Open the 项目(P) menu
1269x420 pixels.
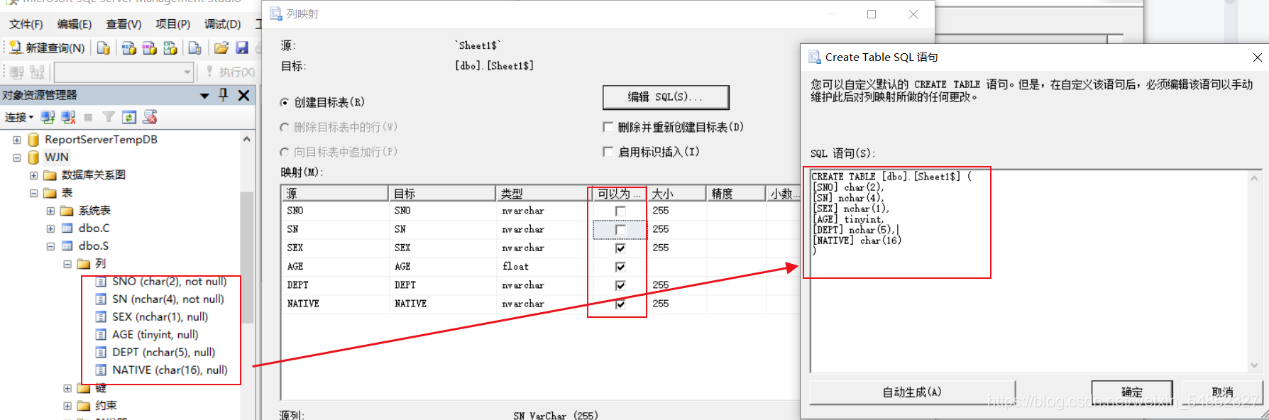[173, 24]
